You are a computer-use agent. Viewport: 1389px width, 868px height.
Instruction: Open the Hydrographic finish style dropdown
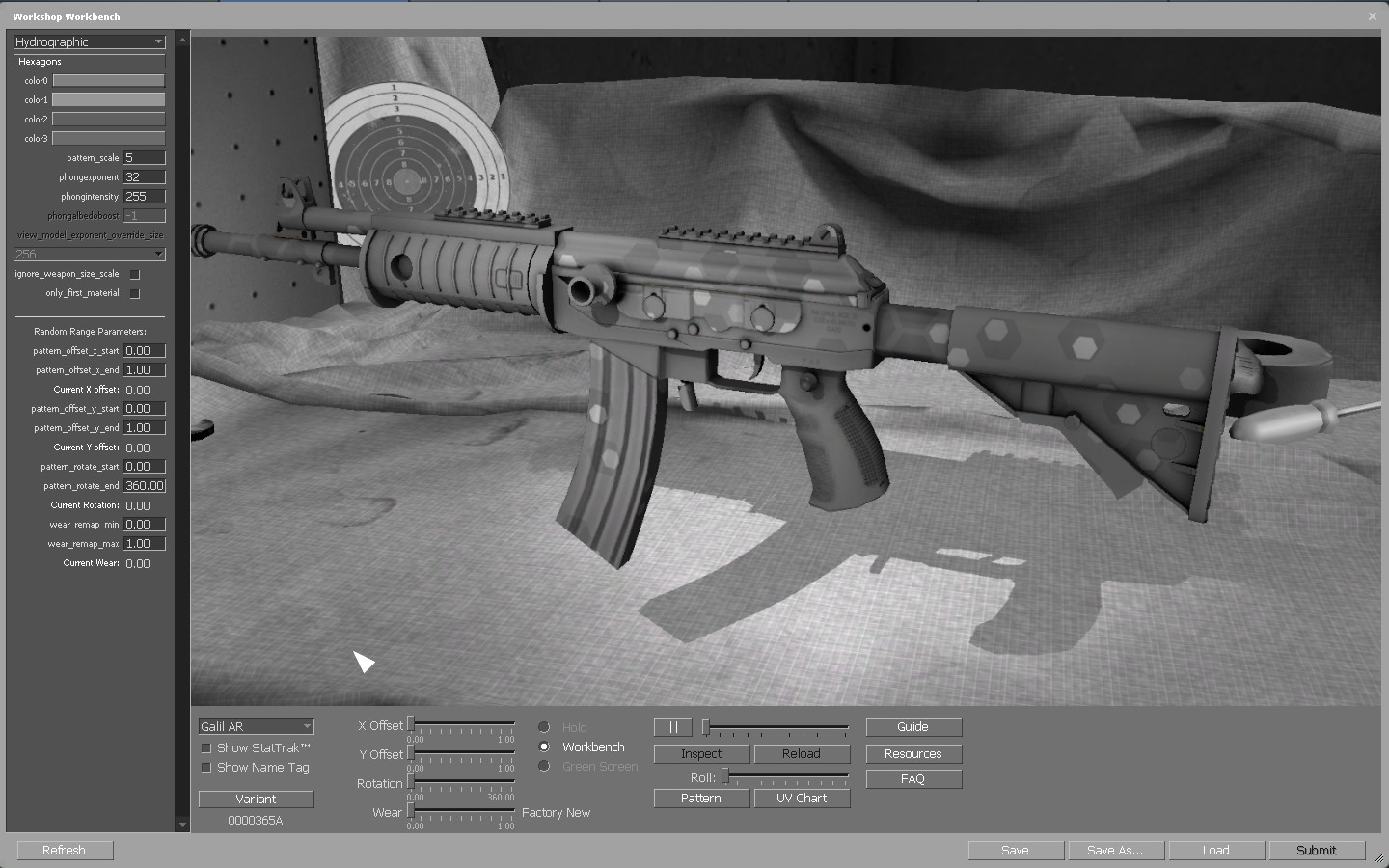tap(89, 41)
